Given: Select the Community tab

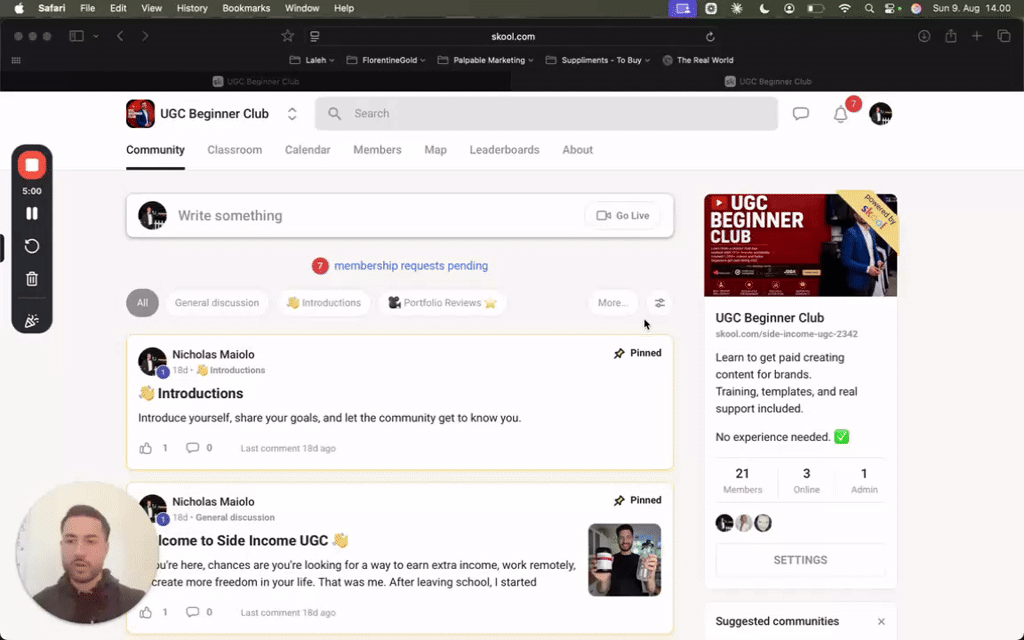Looking at the screenshot, I should (155, 150).
